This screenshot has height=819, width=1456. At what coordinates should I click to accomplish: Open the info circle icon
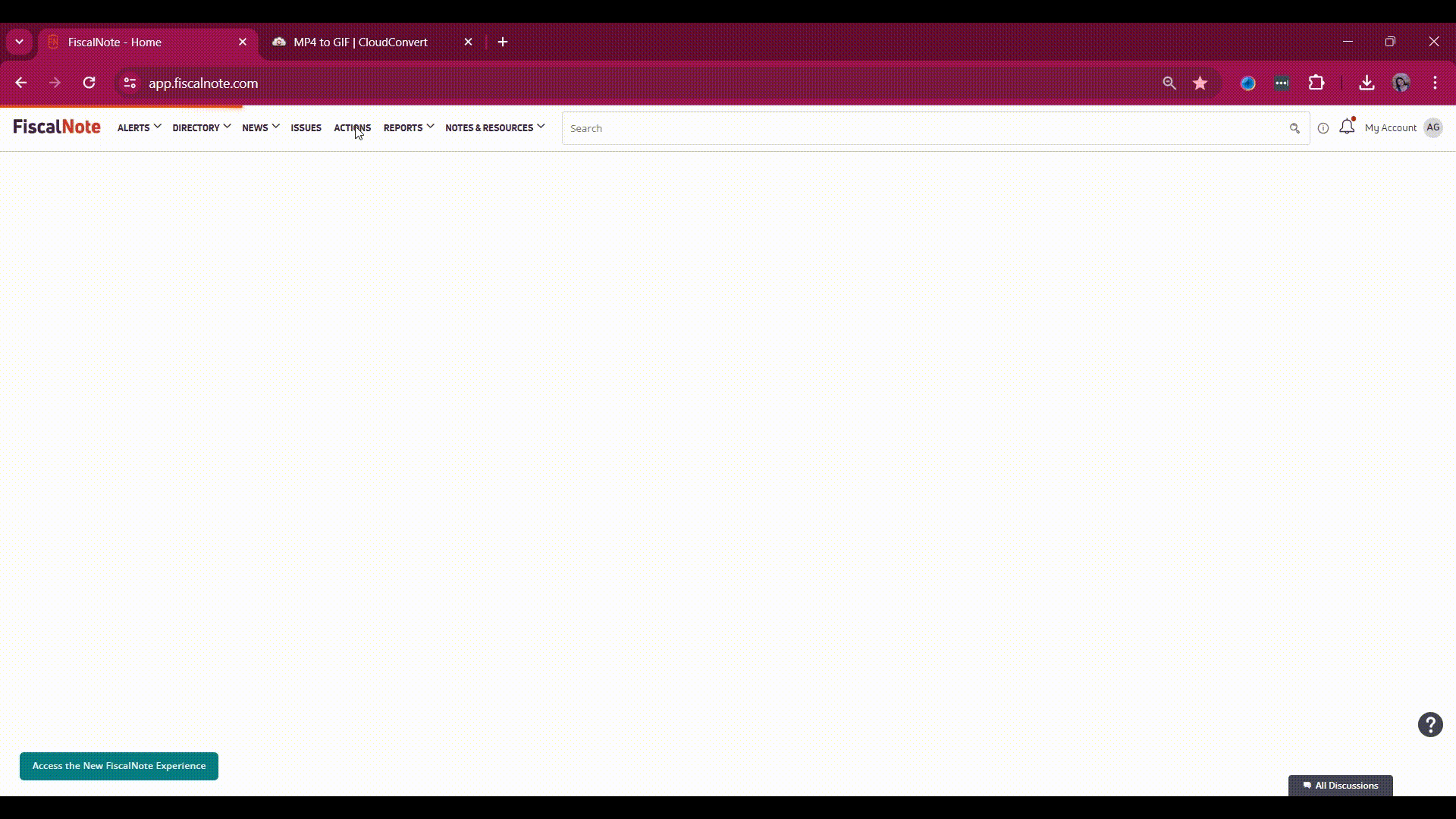click(x=1323, y=128)
